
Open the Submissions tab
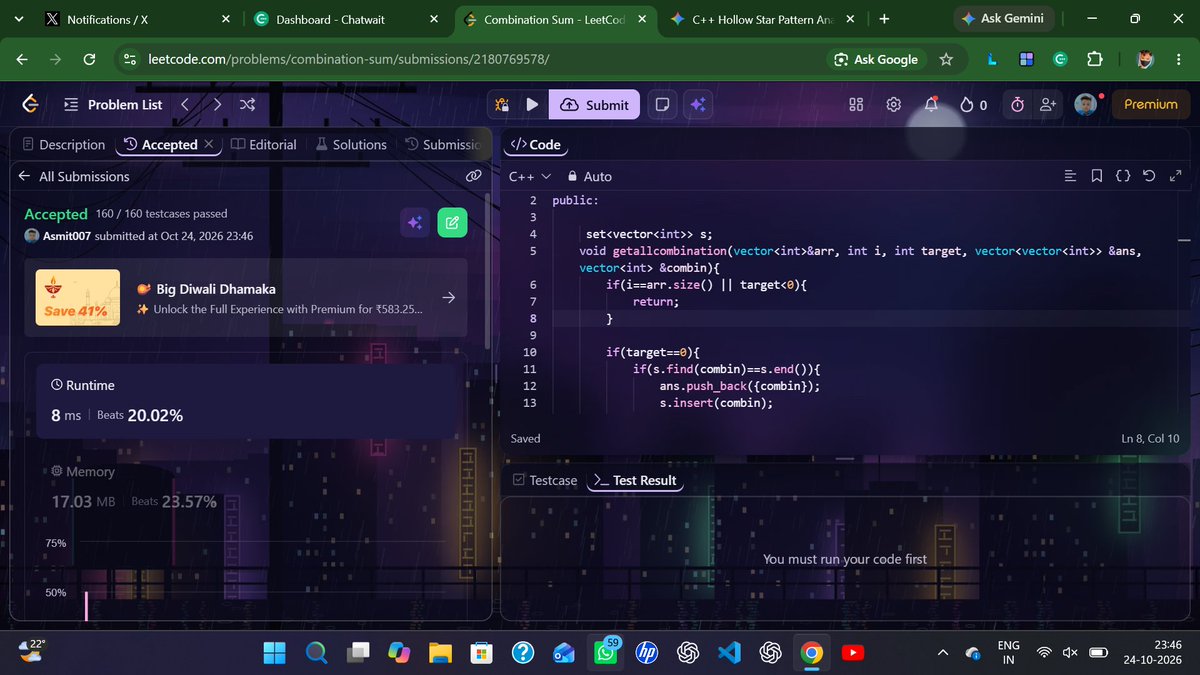445,144
